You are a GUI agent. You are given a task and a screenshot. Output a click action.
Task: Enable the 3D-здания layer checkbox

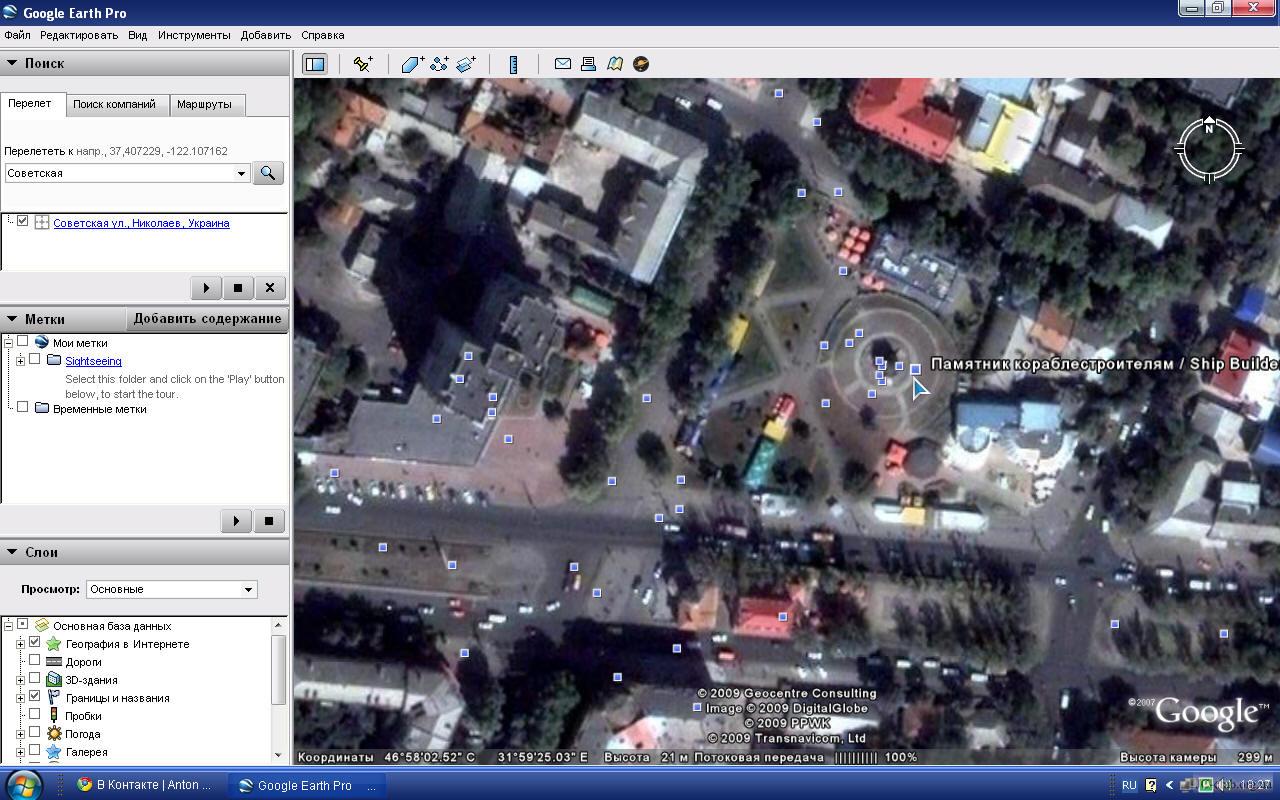click(x=35, y=679)
